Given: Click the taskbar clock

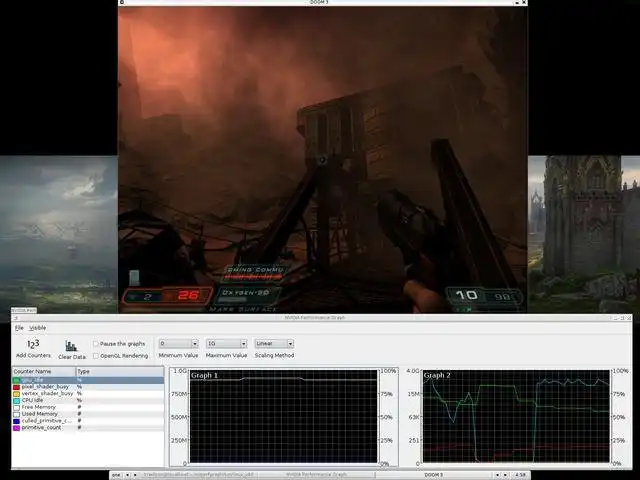Looking at the screenshot, I should 520,475.
